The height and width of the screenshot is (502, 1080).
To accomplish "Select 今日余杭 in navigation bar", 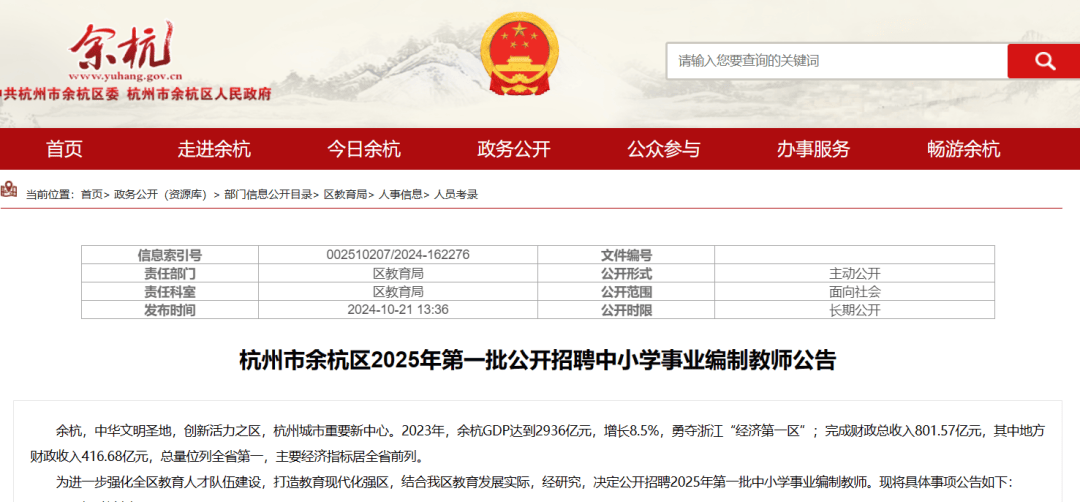I will 364,150.
